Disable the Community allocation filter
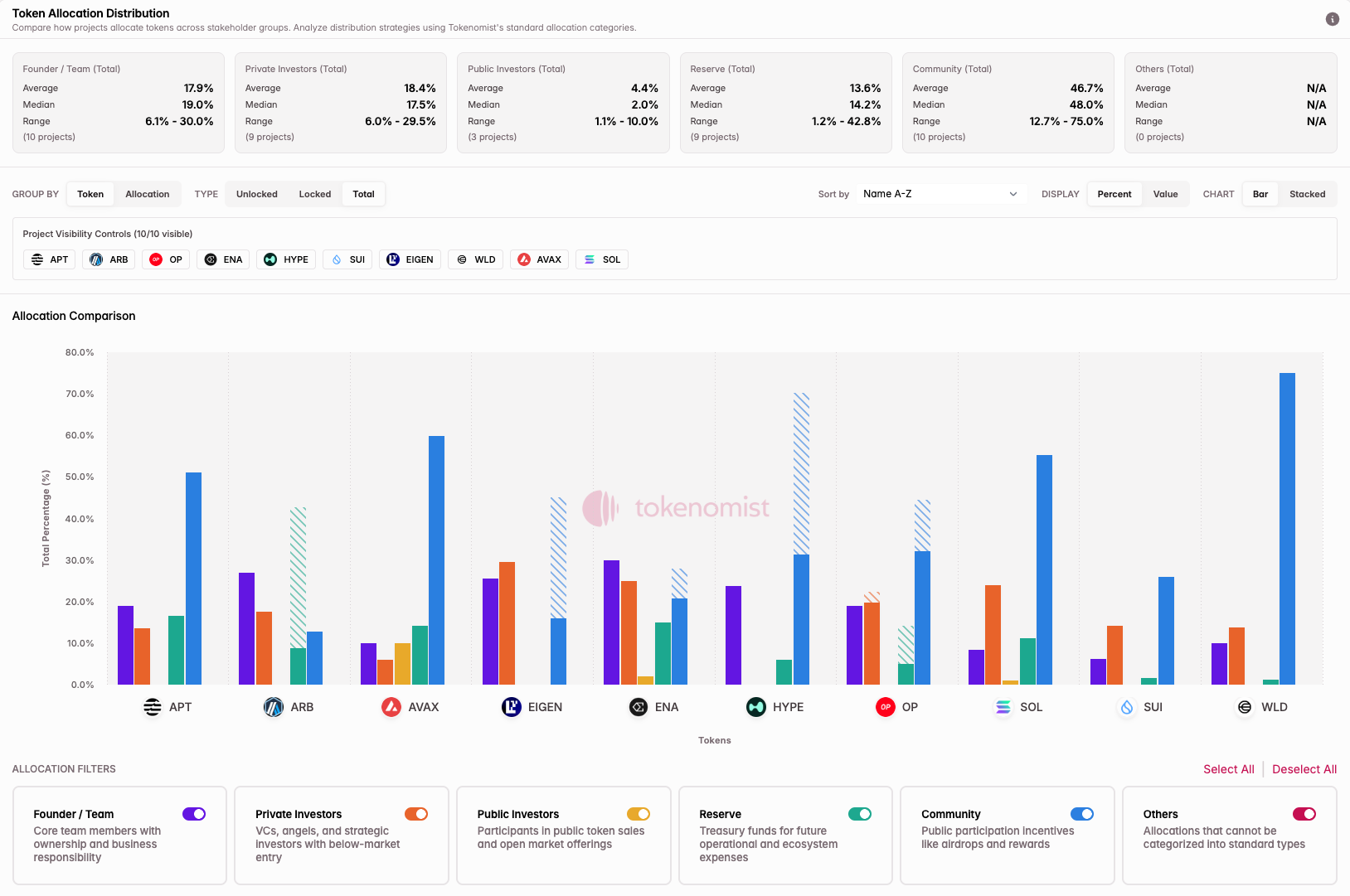Viewport: 1350px width, 896px height. tap(1082, 814)
